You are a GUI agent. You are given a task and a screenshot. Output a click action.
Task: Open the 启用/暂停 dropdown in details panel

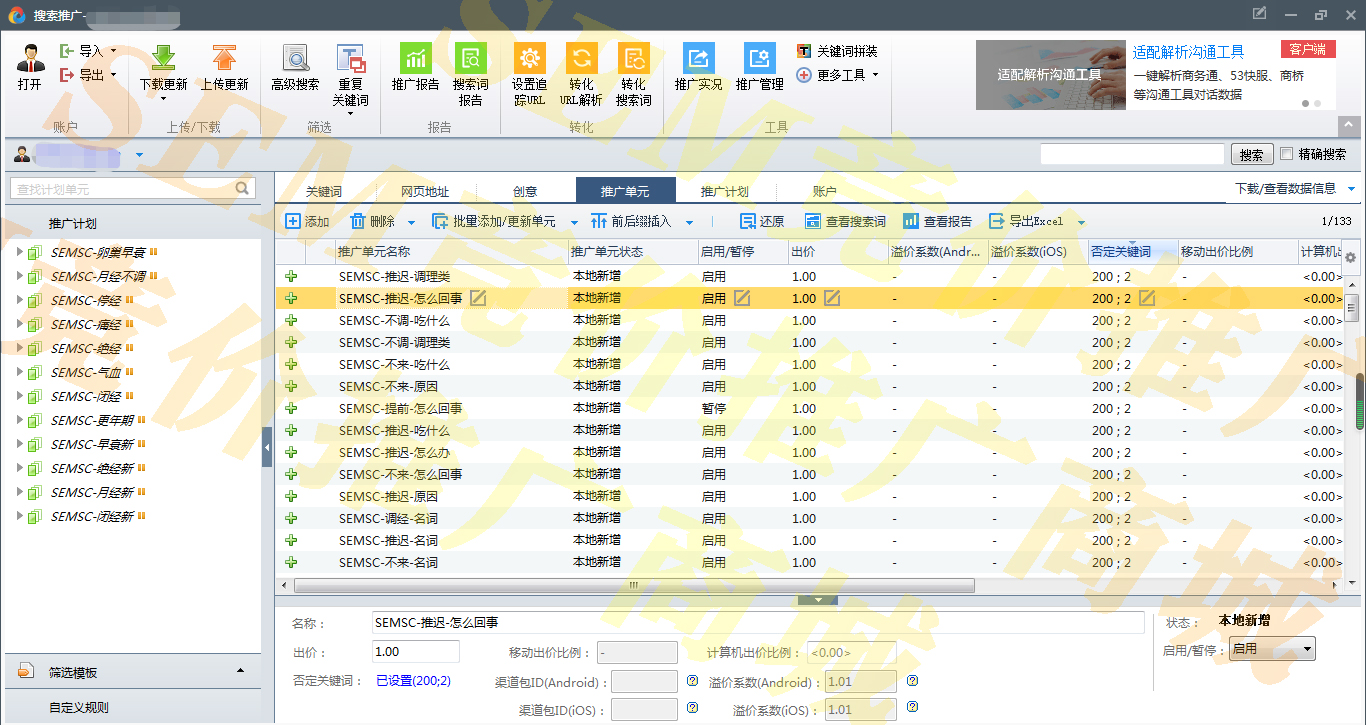(x=1273, y=649)
